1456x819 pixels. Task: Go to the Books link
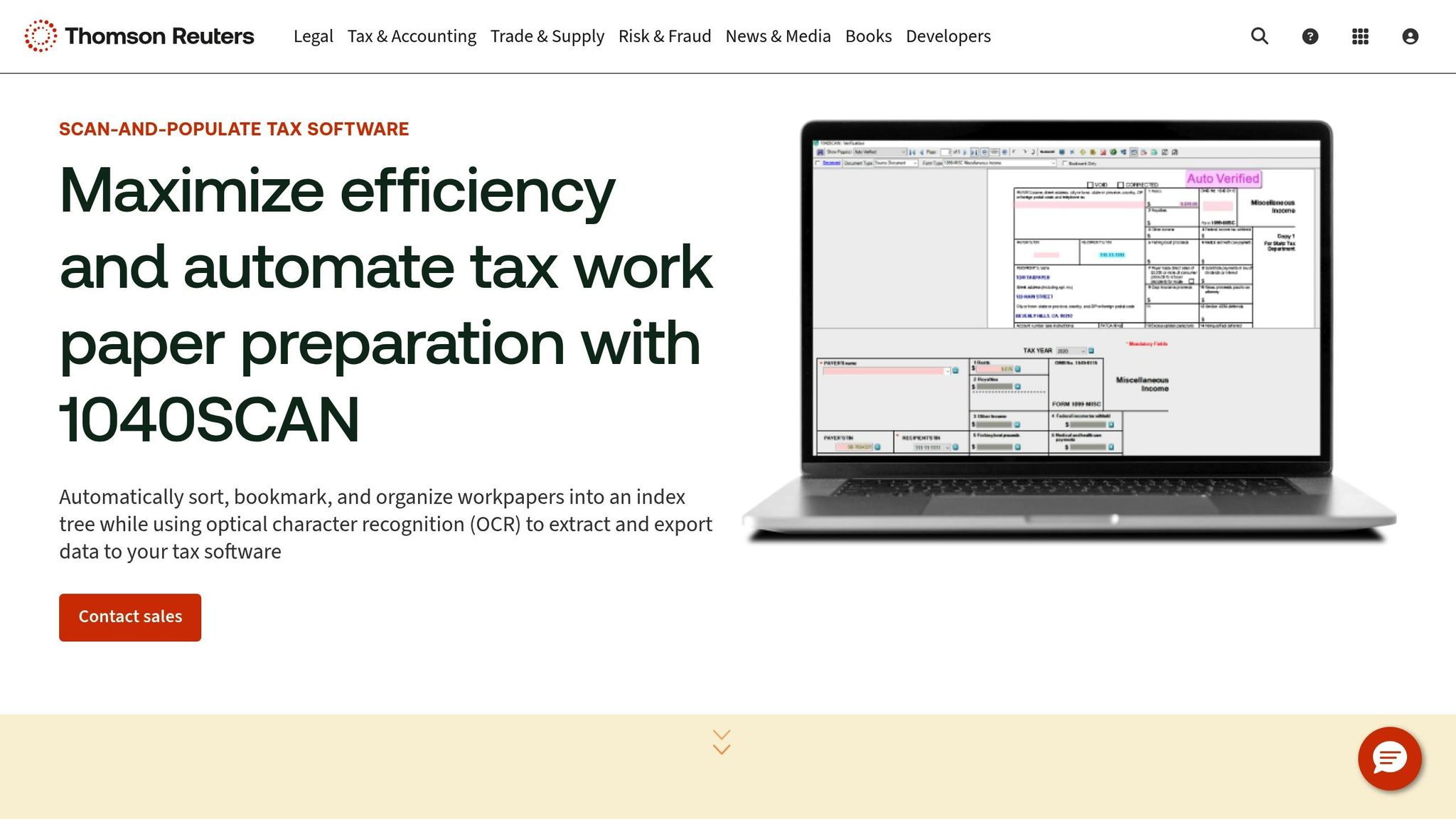click(868, 36)
